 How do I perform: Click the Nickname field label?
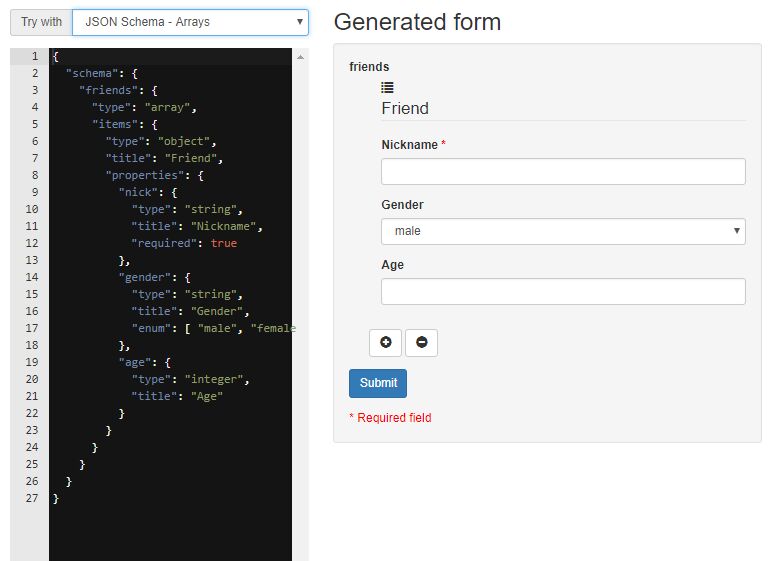[x=409, y=145]
